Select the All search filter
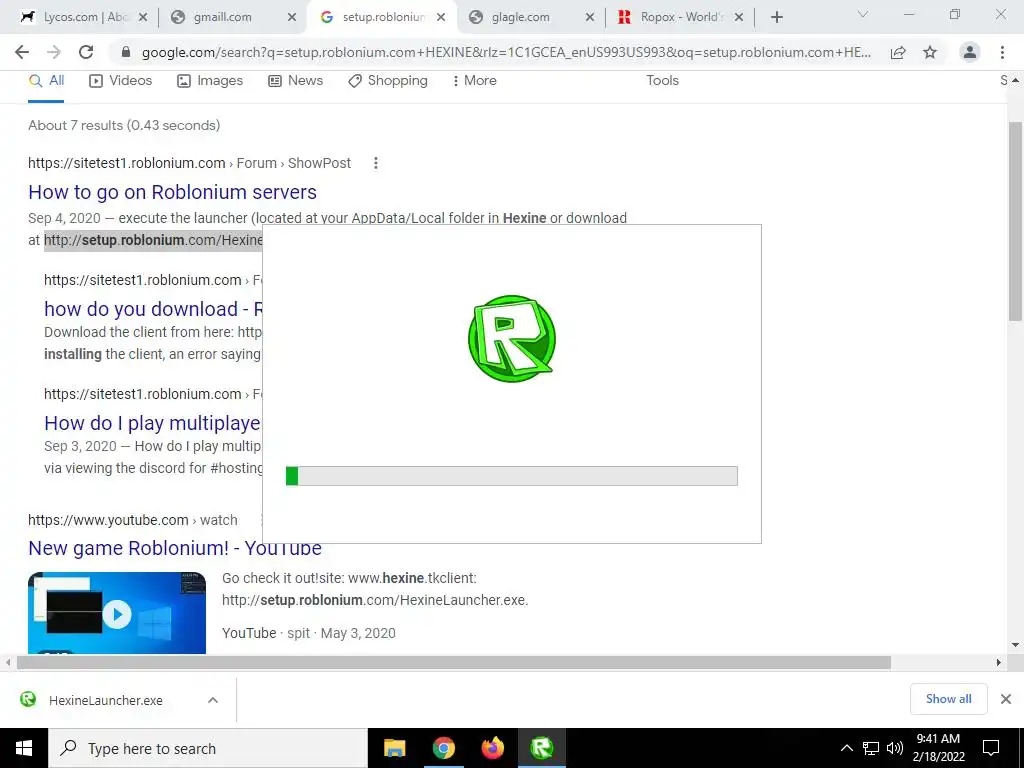Image resolution: width=1024 pixels, height=768 pixels. (x=46, y=80)
